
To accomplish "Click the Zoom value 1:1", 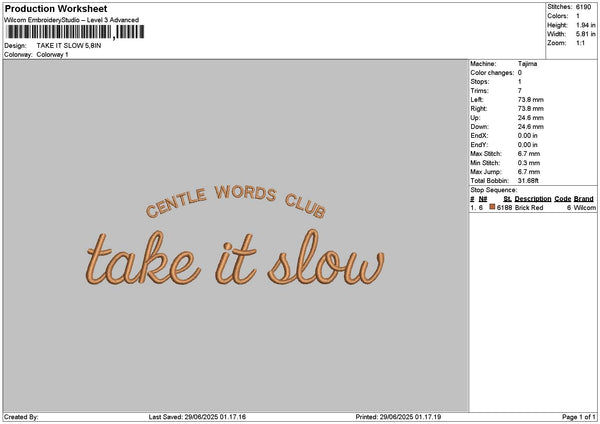I will coord(580,43).
